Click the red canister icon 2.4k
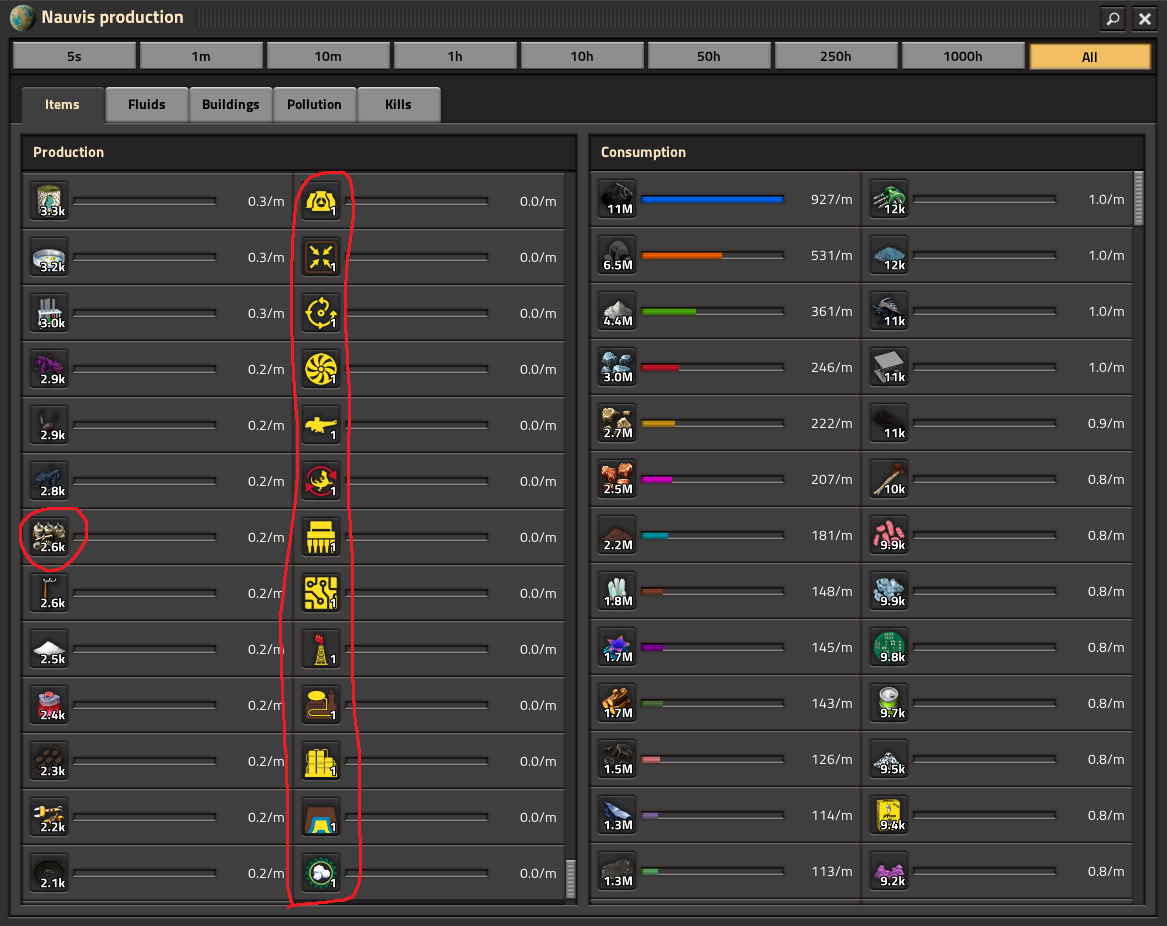 50,705
